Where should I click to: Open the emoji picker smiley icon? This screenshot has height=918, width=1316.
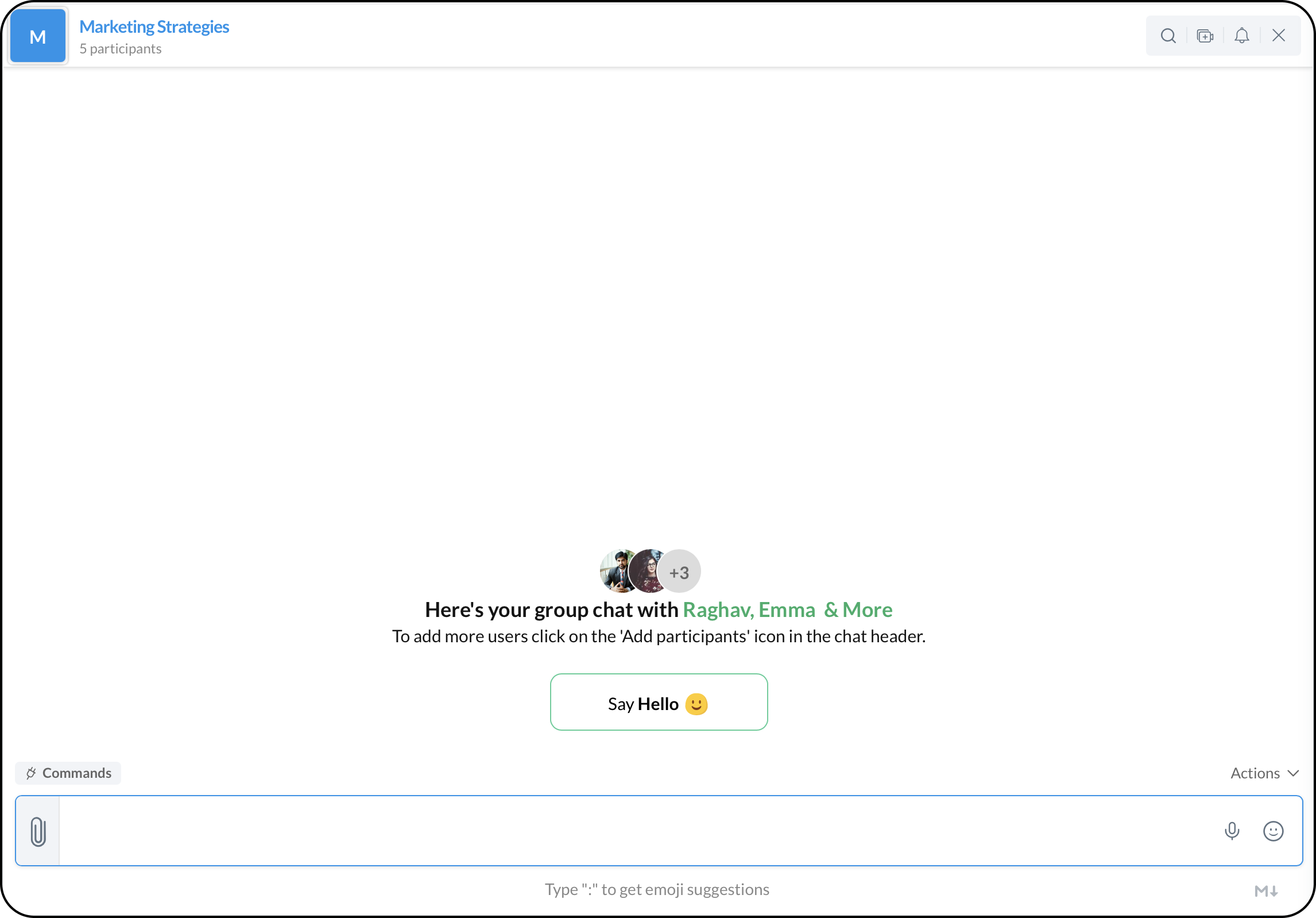coord(1273,831)
